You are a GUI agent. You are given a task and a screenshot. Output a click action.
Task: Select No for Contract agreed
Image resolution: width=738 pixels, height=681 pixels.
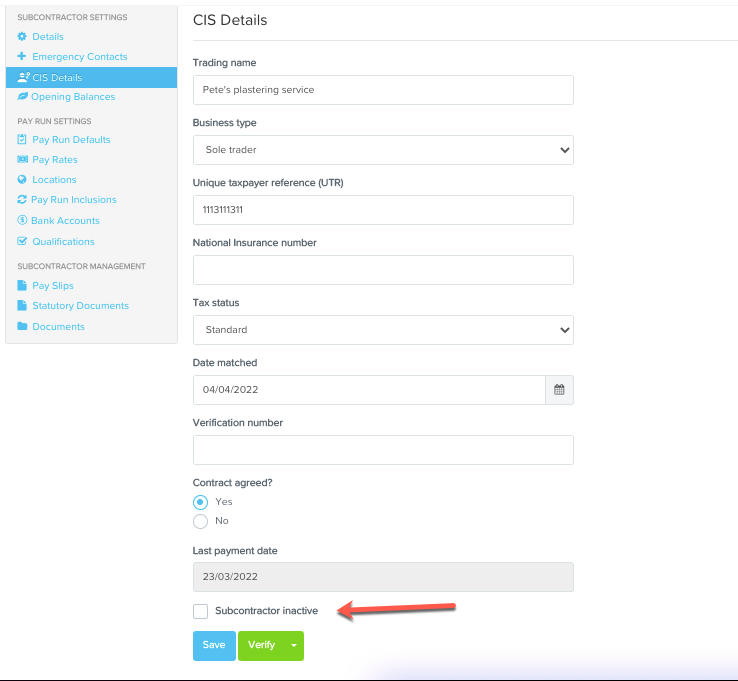(x=201, y=521)
